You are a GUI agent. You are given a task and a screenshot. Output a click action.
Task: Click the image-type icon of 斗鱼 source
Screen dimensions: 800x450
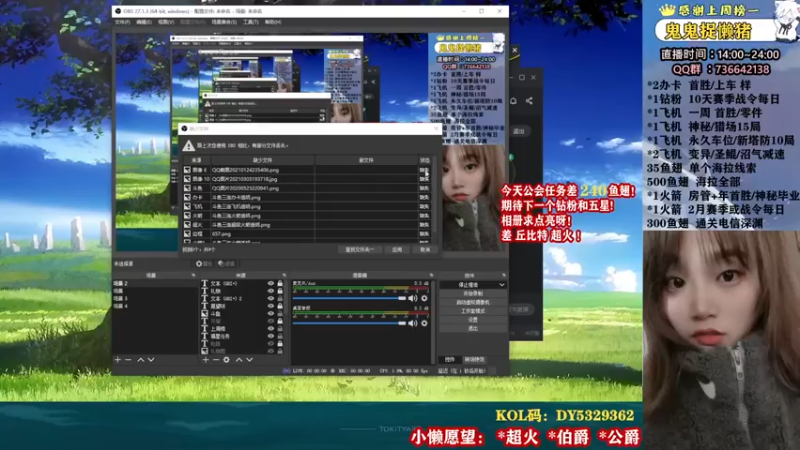click(205, 314)
